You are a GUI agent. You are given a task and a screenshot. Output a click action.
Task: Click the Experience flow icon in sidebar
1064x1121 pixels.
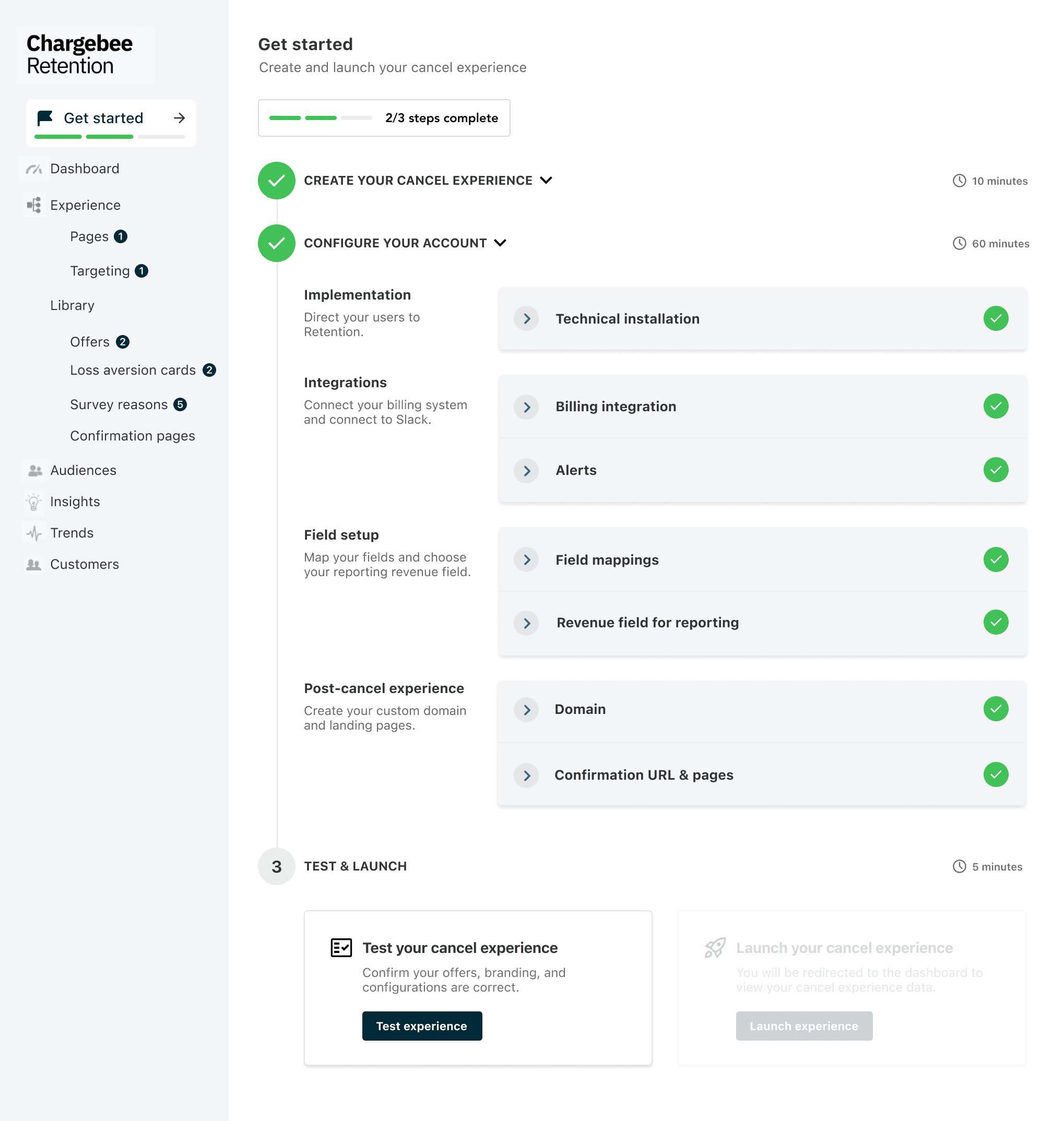(34, 205)
